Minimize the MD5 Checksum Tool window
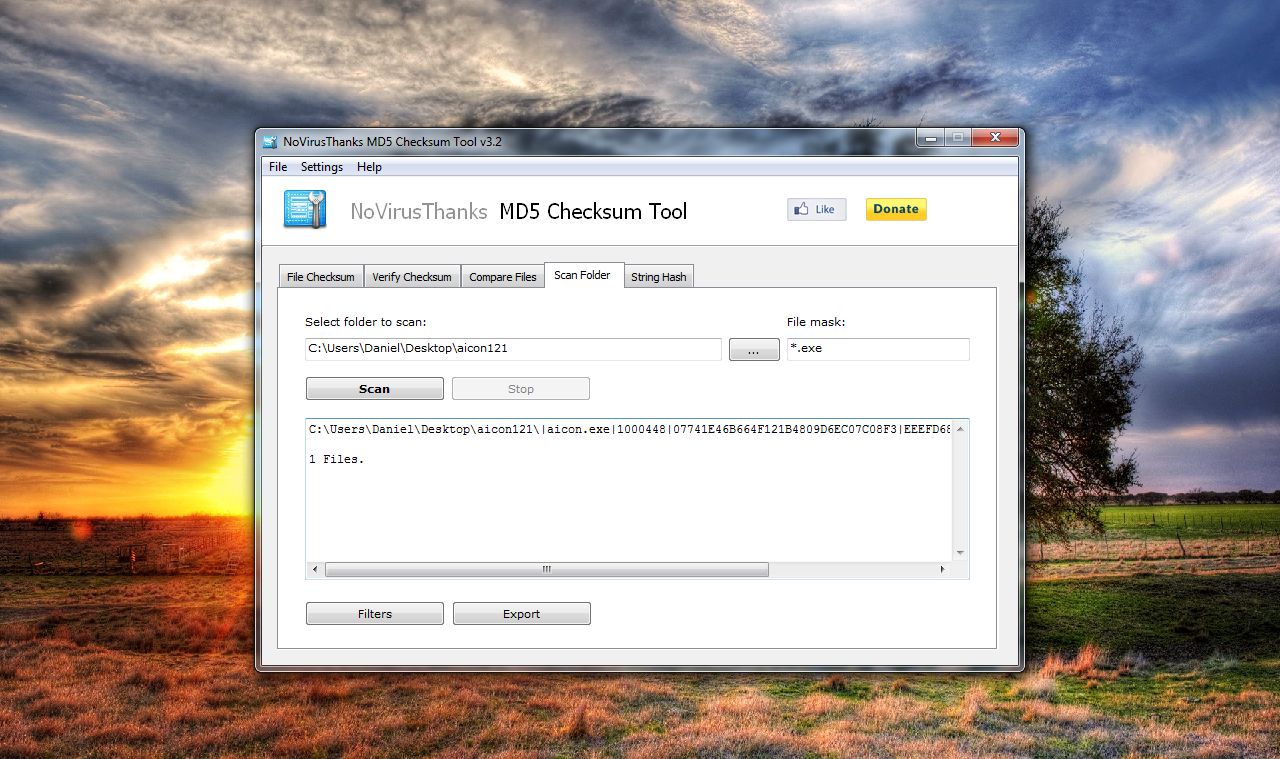1280x759 pixels. pyautogui.click(x=932, y=138)
